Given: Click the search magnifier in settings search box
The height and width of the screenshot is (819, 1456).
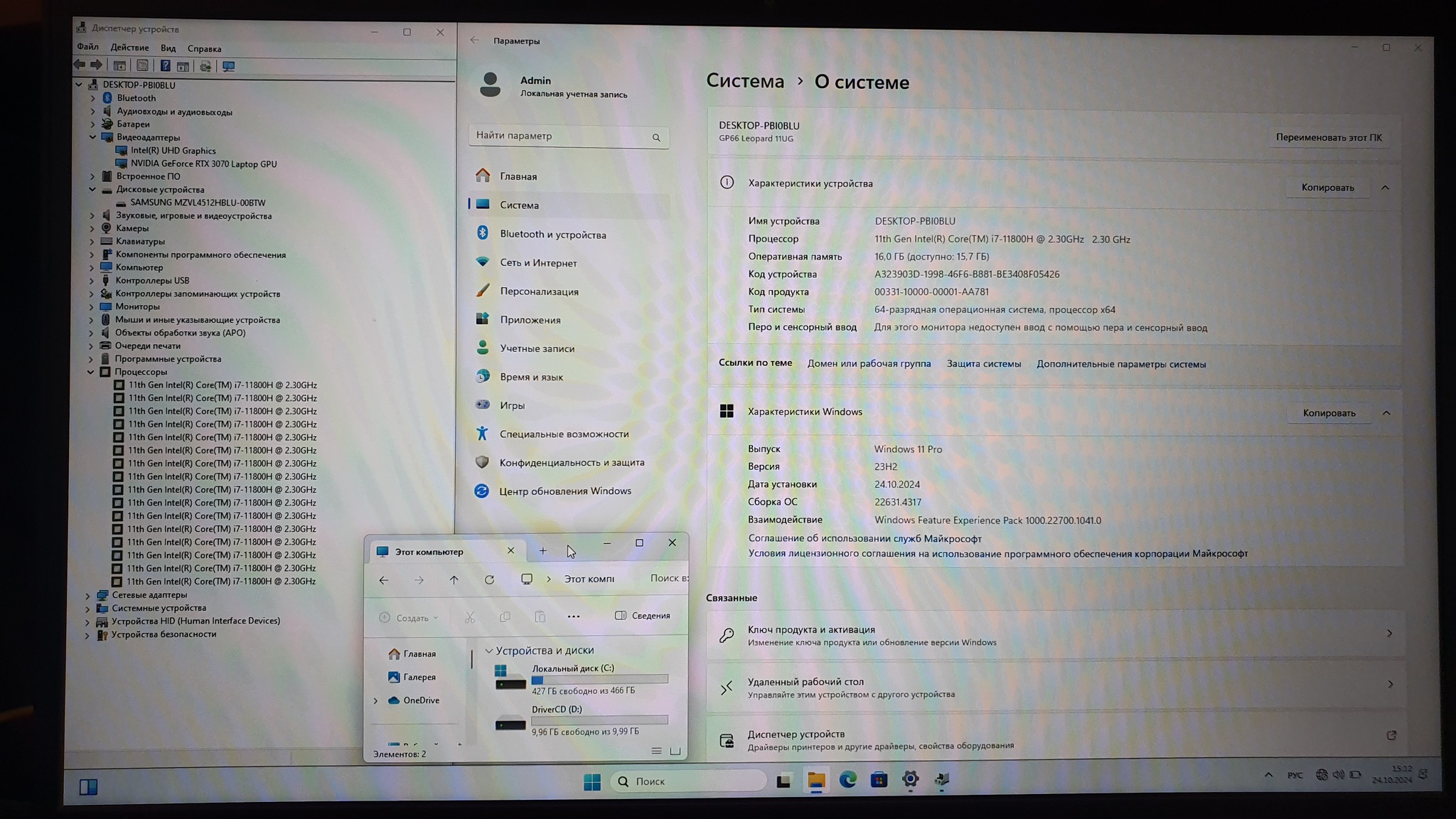Looking at the screenshot, I should [x=655, y=137].
